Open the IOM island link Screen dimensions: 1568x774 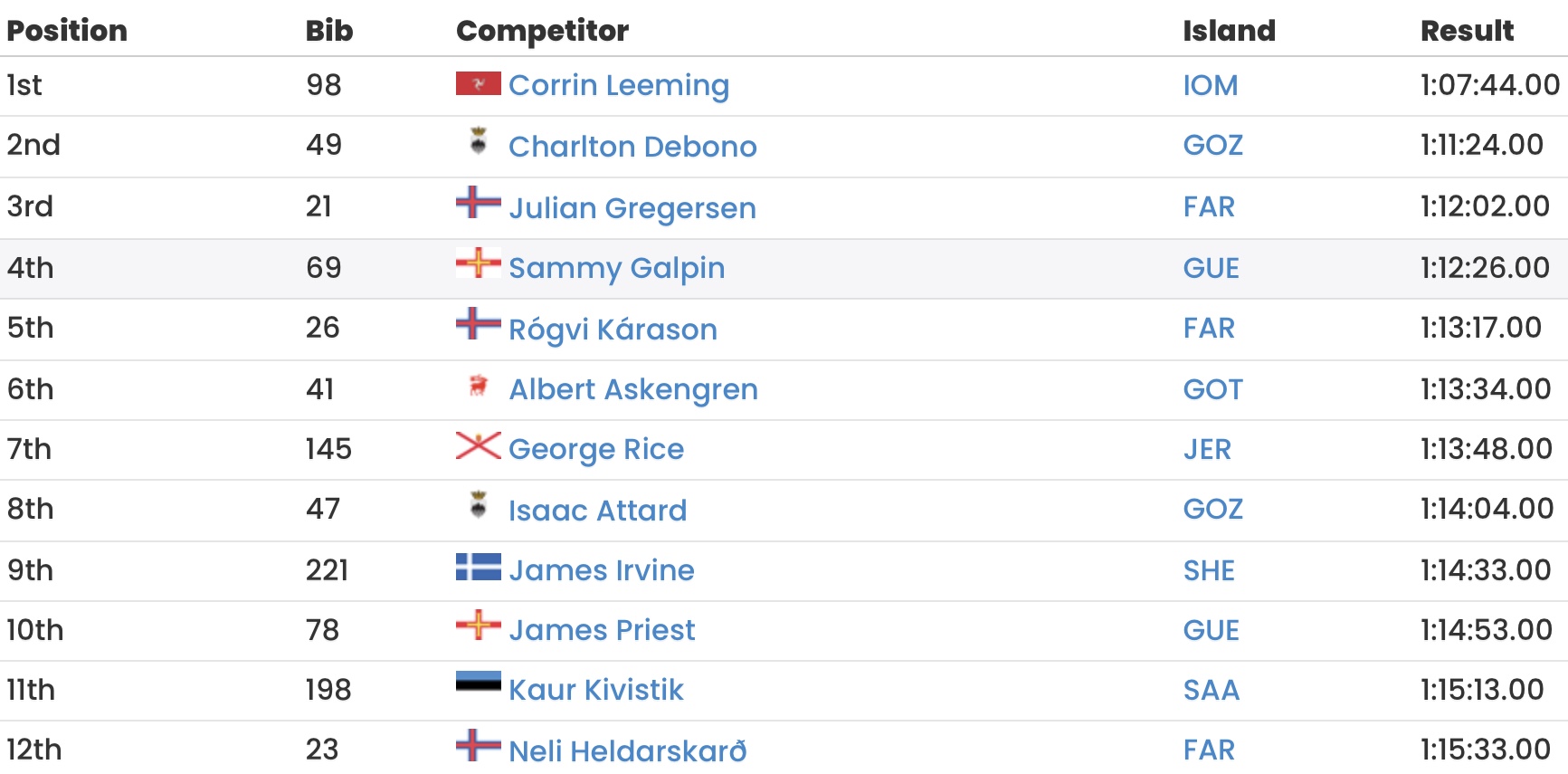pos(1210,85)
